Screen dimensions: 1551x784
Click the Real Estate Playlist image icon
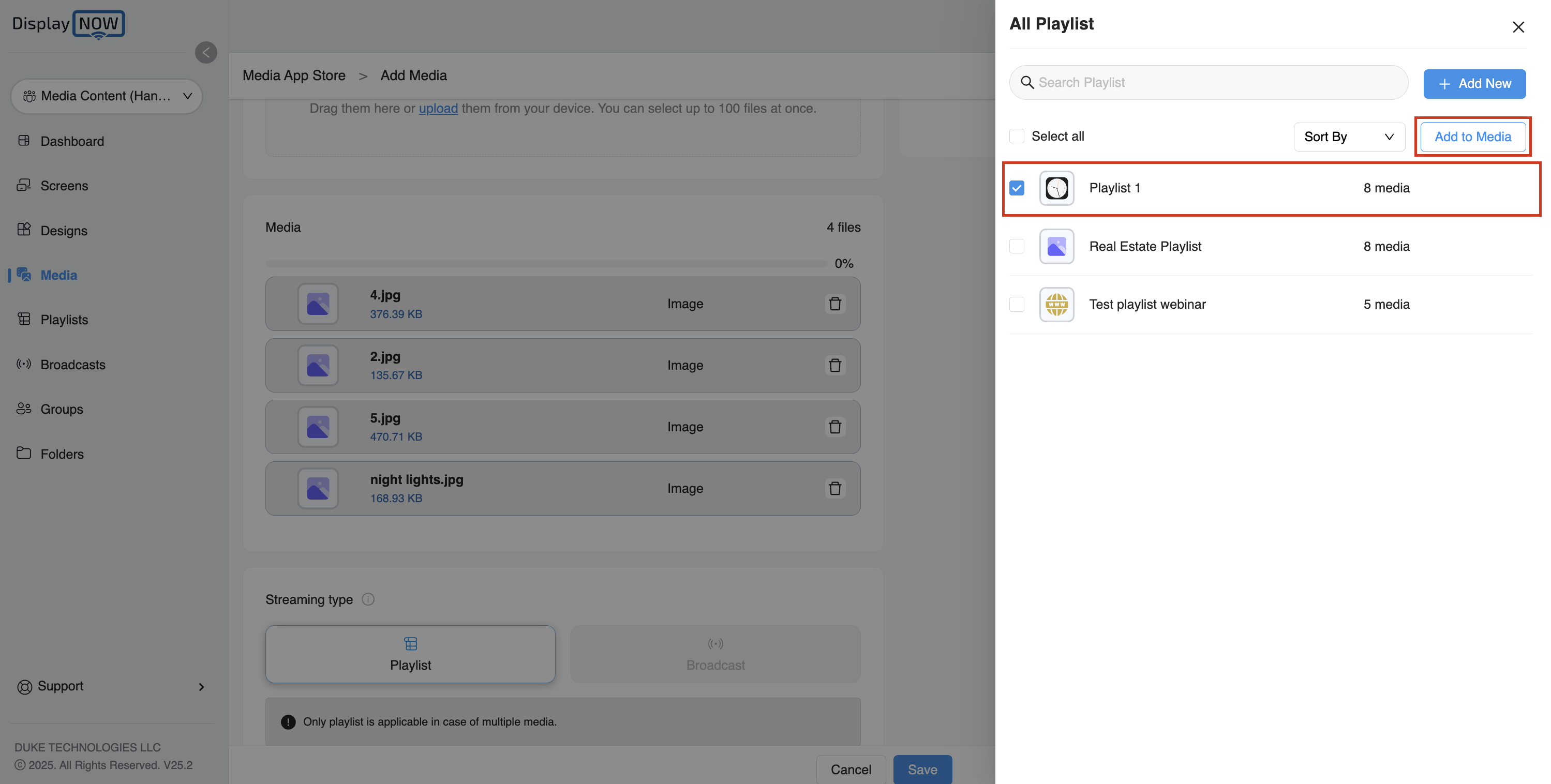click(1056, 246)
